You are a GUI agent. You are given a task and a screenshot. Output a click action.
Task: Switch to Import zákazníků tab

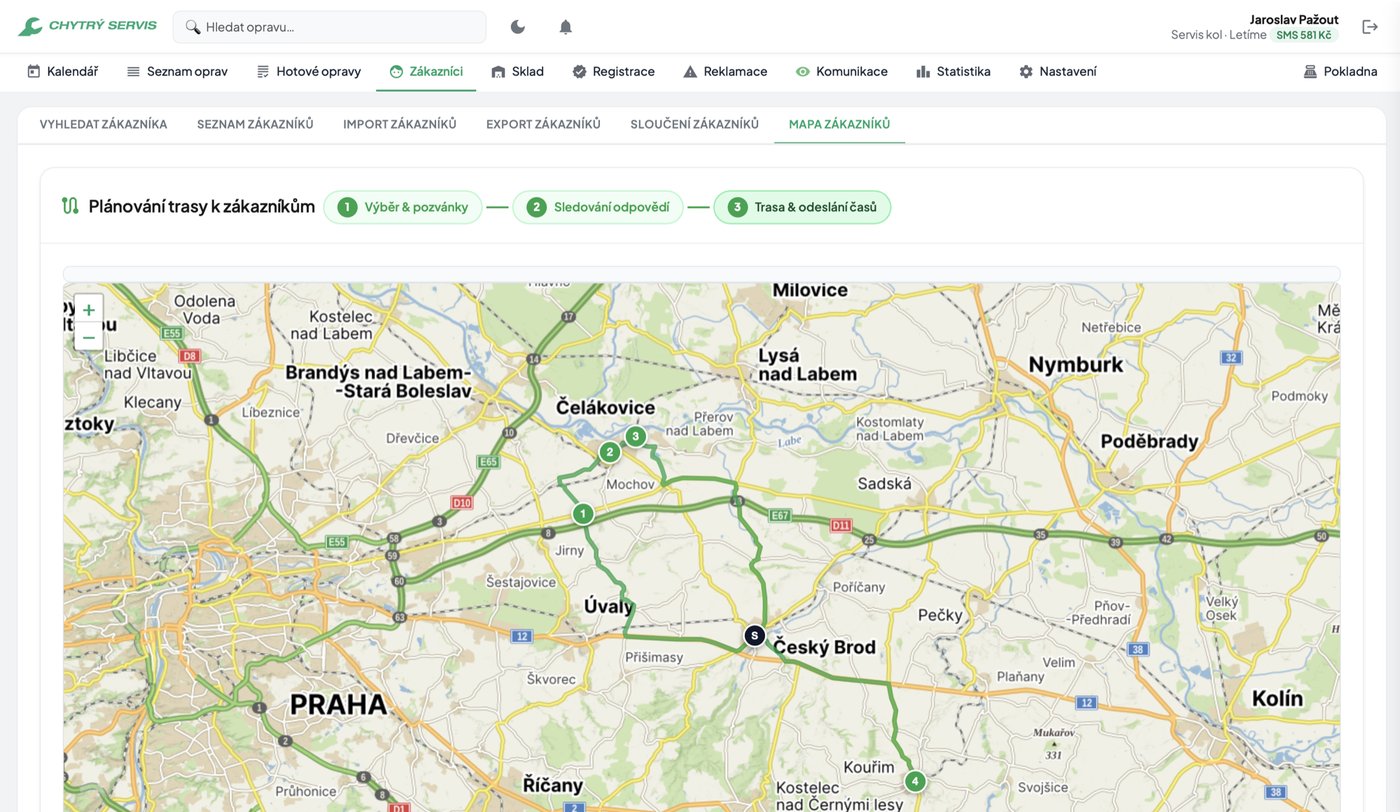point(400,124)
